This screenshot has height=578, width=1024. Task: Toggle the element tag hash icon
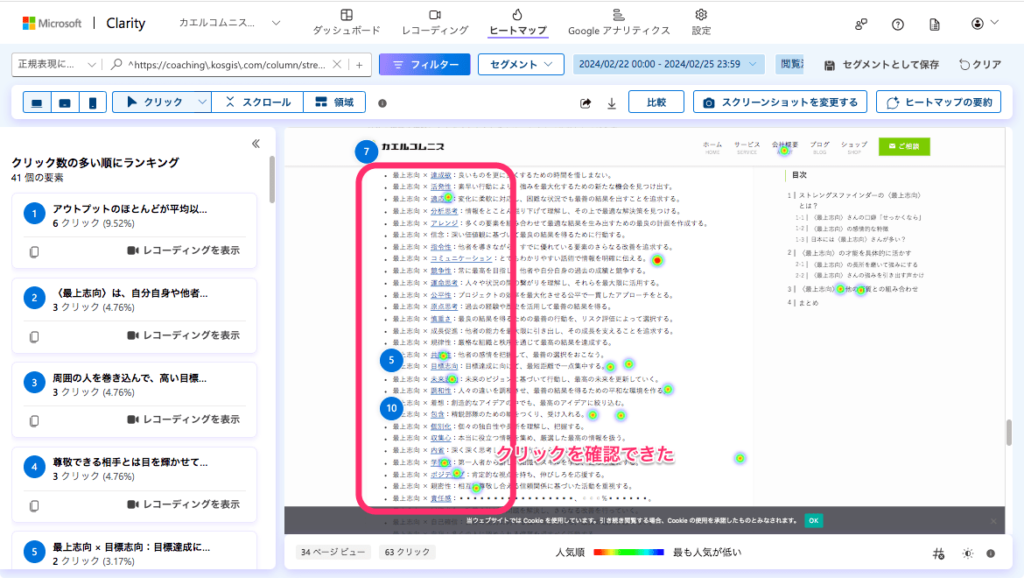(938, 554)
